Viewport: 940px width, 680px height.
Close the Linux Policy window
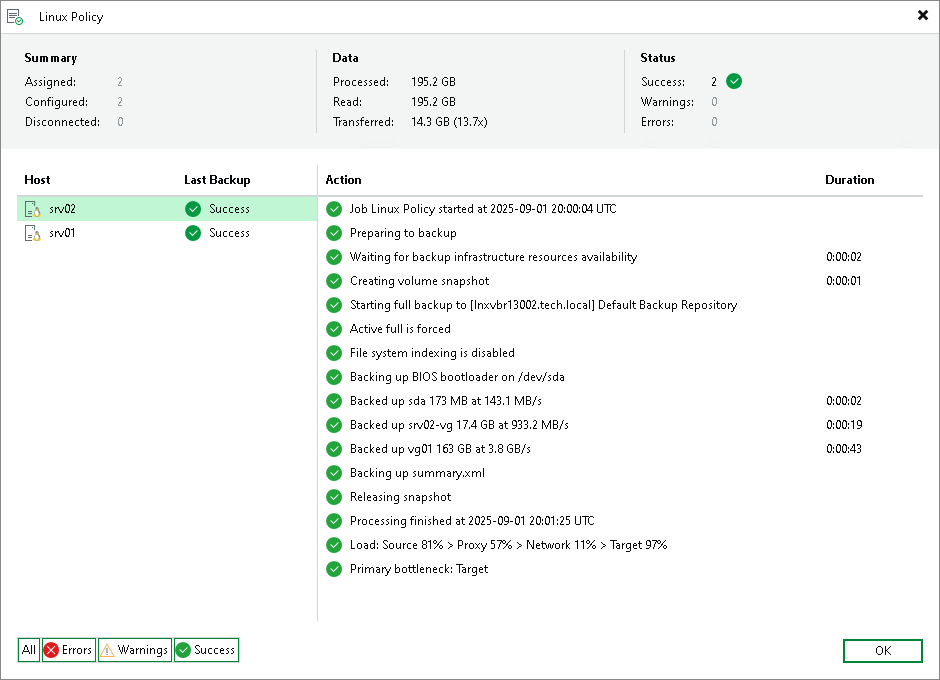coord(923,16)
